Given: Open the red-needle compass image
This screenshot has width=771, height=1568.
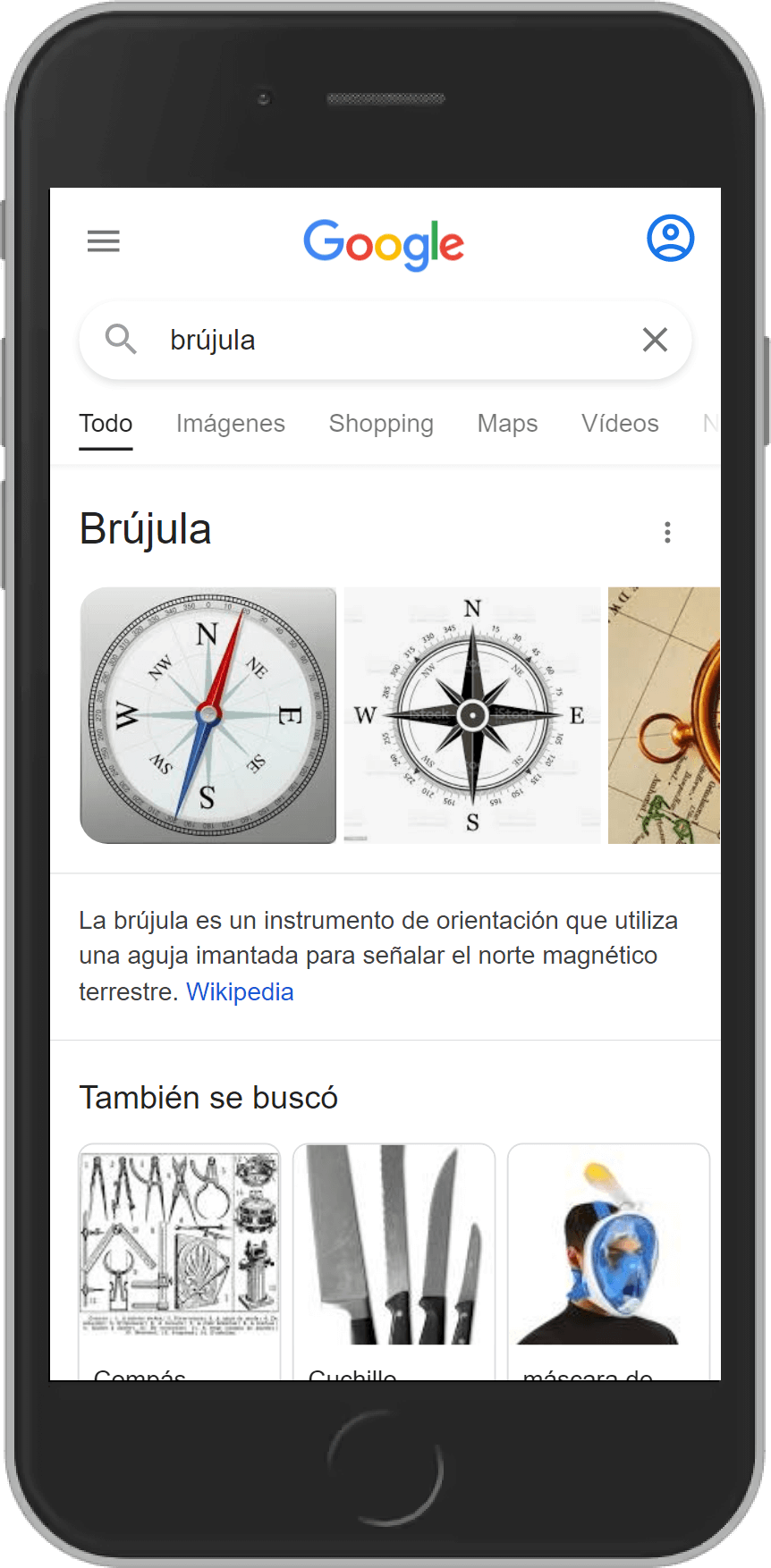Looking at the screenshot, I should [208, 715].
